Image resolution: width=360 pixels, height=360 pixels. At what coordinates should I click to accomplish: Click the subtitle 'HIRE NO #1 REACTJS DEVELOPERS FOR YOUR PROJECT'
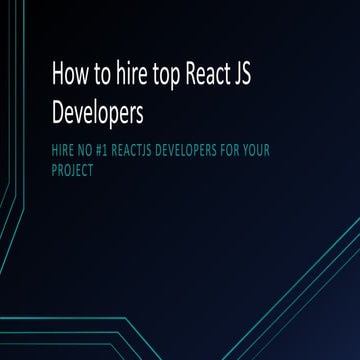(x=161, y=161)
